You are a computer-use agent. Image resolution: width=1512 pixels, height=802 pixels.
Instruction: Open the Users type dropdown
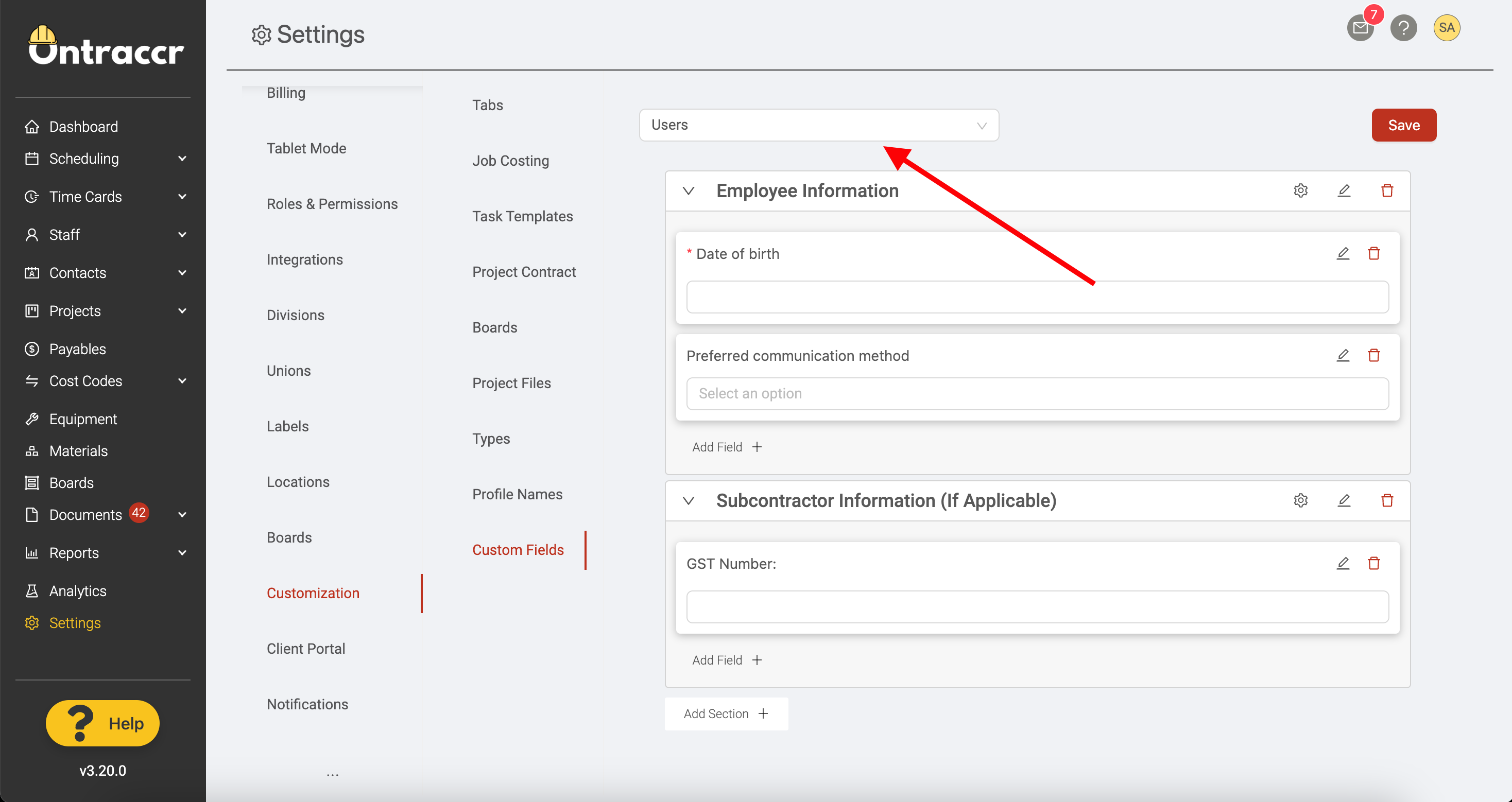pyautogui.click(x=819, y=125)
